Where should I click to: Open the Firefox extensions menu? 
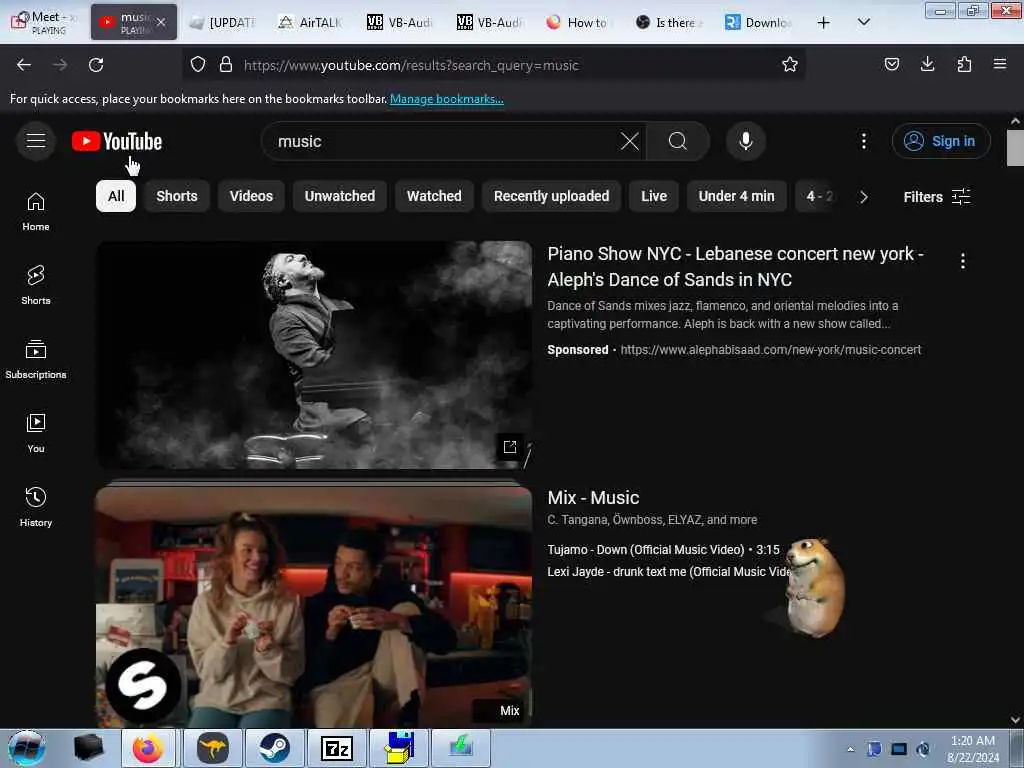click(x=964, y=64)
